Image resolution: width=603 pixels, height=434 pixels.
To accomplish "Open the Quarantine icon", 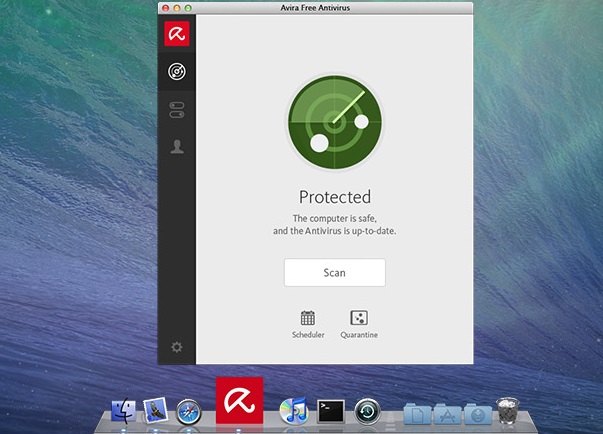I will click(x=359, y=319).
